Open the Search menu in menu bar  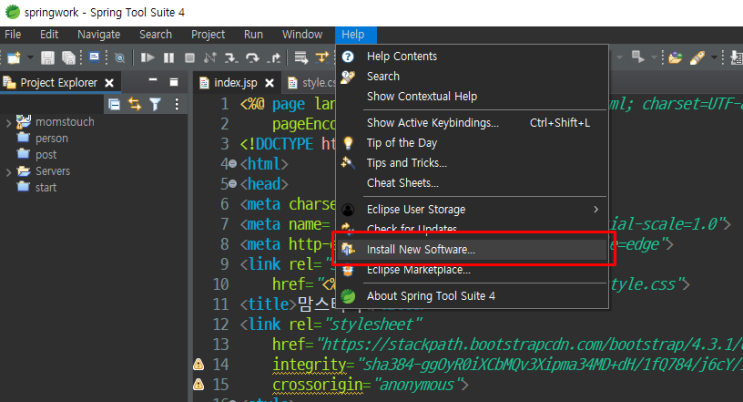coord(155,35)
